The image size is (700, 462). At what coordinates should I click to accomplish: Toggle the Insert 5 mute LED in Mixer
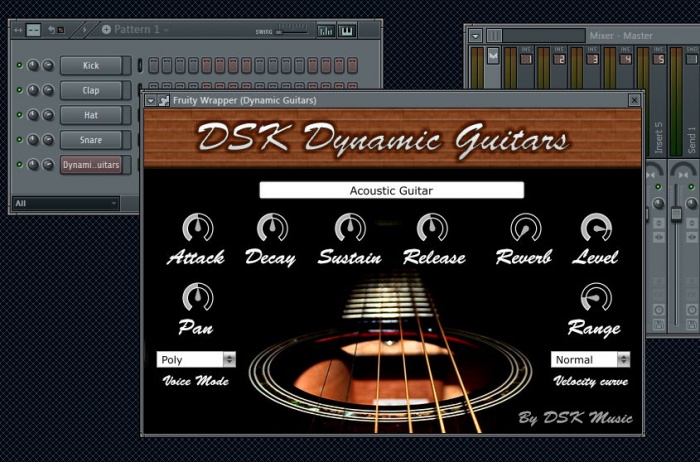(x=658, y=187)
